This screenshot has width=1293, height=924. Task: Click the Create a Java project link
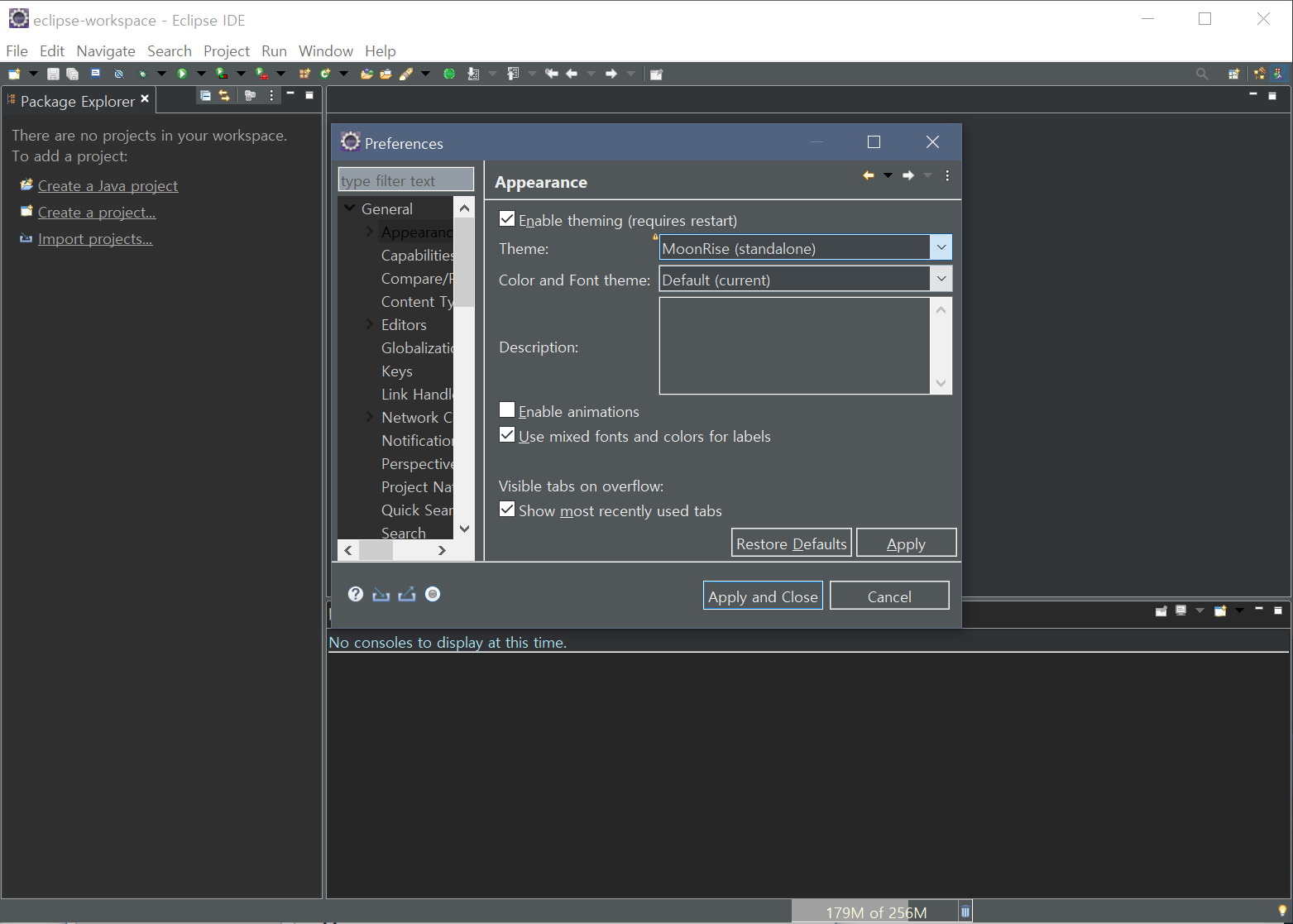pos(108,186)
